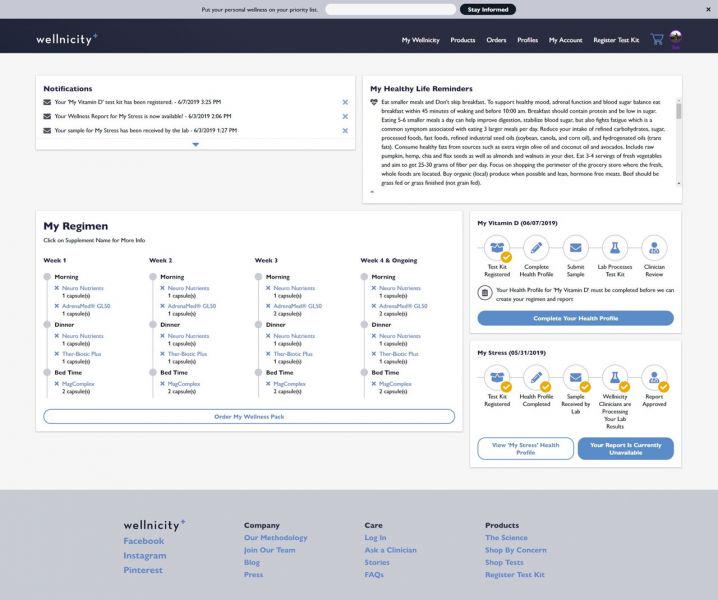
Task: Click the Stay Informed button
Action: 488,9
